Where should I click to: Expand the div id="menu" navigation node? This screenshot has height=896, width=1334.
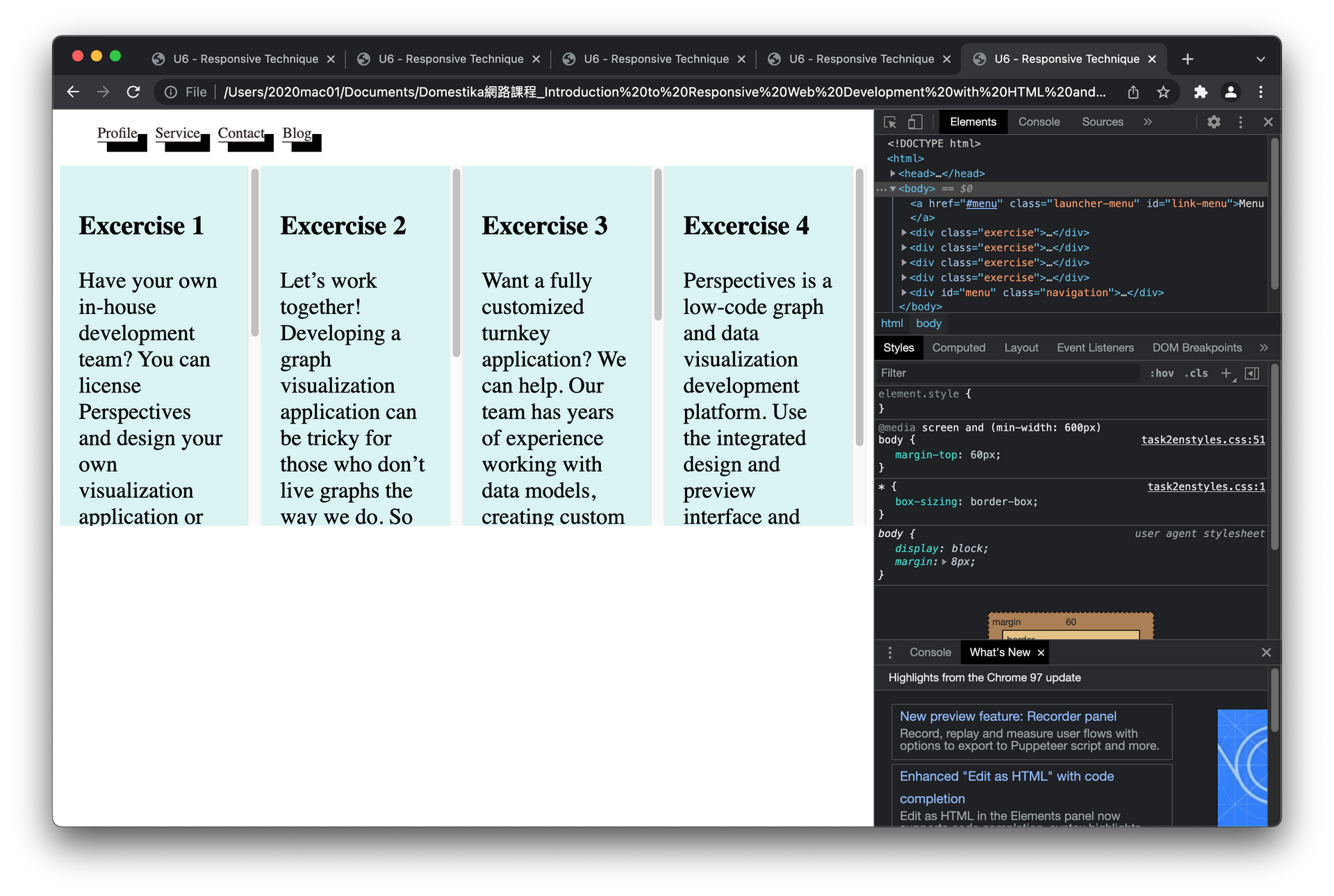pyautogui.click(x=904, y=292)
